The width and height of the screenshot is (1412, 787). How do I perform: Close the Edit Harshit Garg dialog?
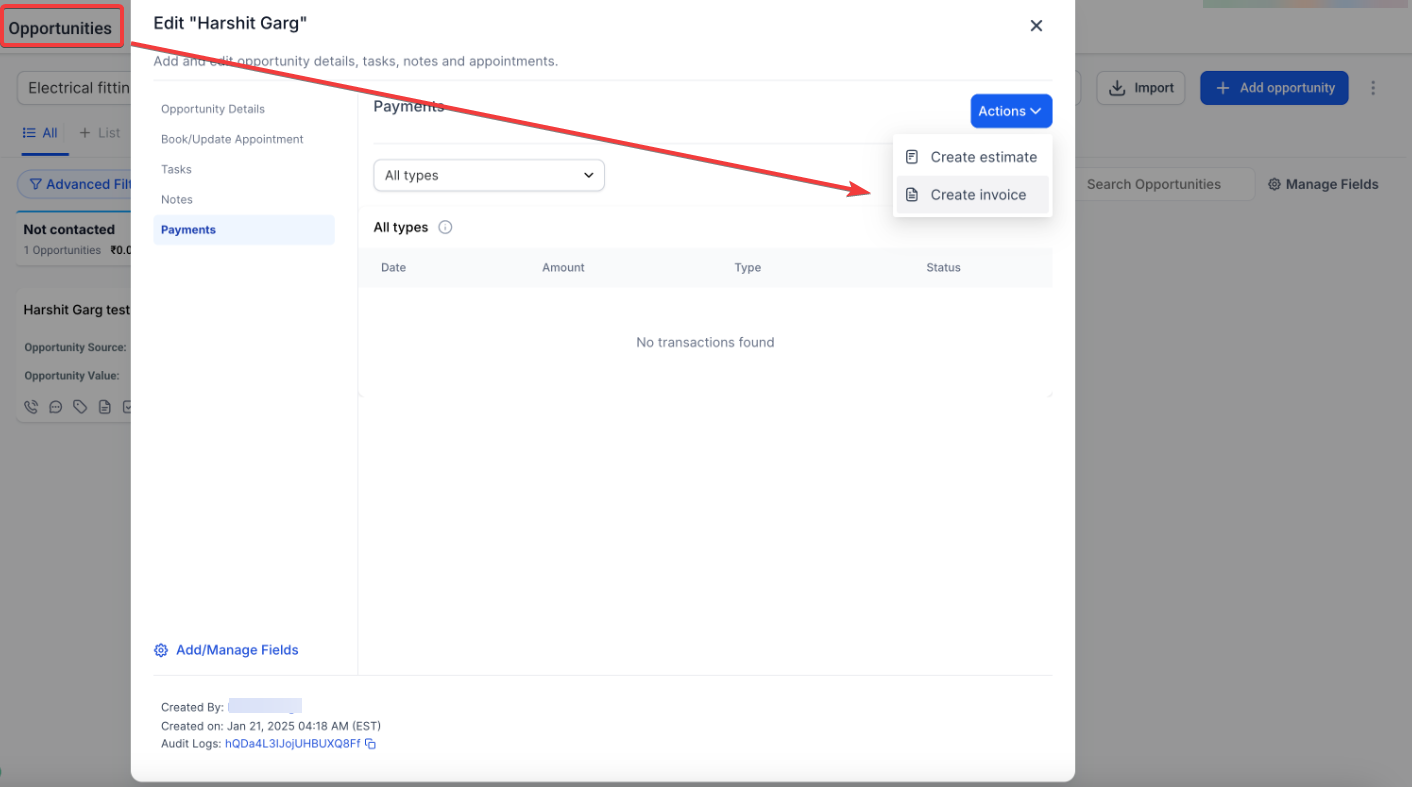[x=1036, y=26]
